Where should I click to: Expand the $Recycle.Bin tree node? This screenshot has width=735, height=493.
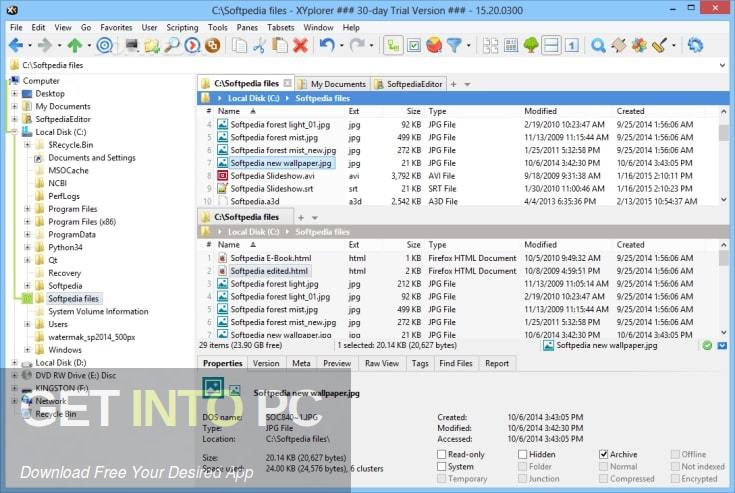pos(27,145)
